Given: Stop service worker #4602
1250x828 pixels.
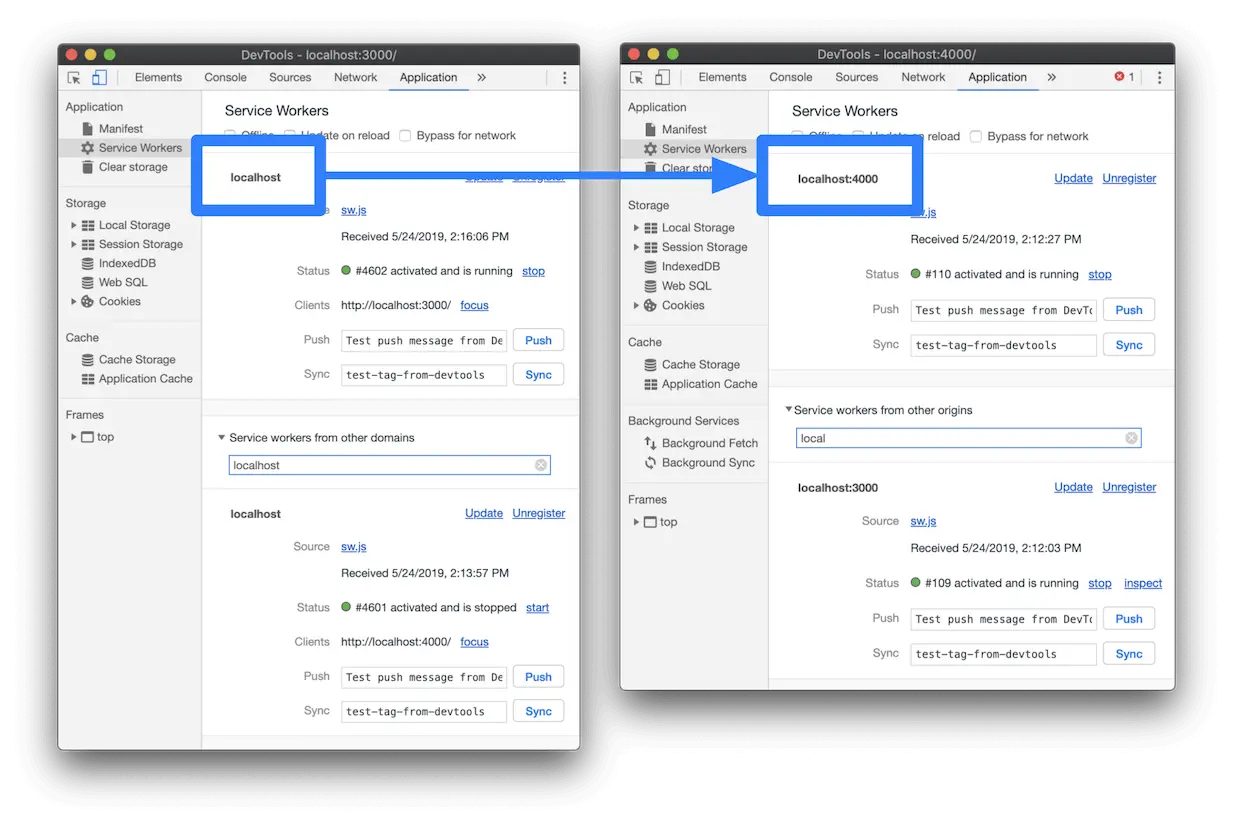Looking at the screenshot, I should [533, 271].
